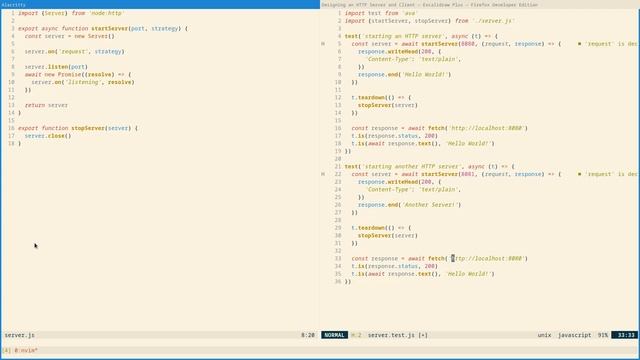
Task: Click 'import {startServer, stopServer}' line
Action: [429, 21]
